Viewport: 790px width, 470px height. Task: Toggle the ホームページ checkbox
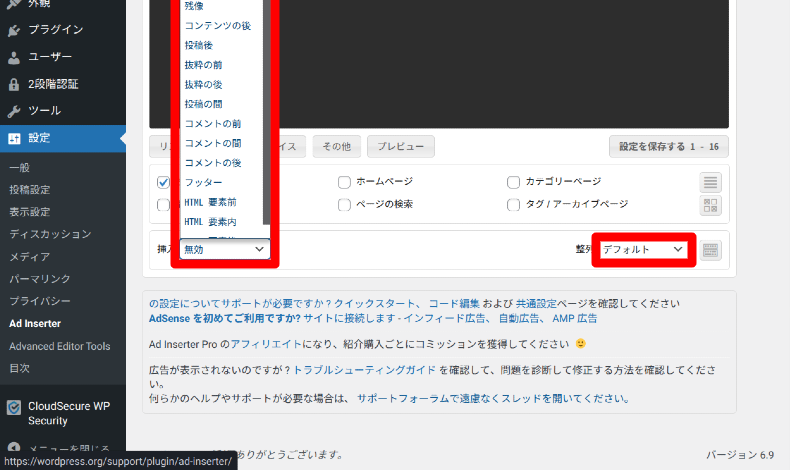pos(344,182)
